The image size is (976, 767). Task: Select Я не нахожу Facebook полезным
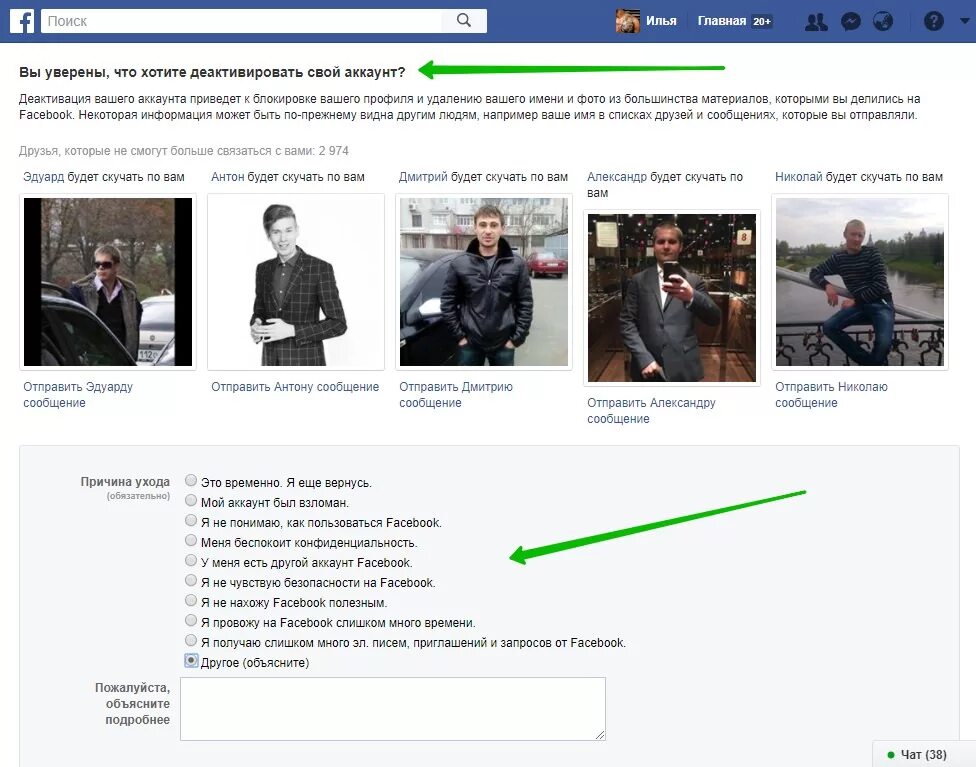coord(190,600)
